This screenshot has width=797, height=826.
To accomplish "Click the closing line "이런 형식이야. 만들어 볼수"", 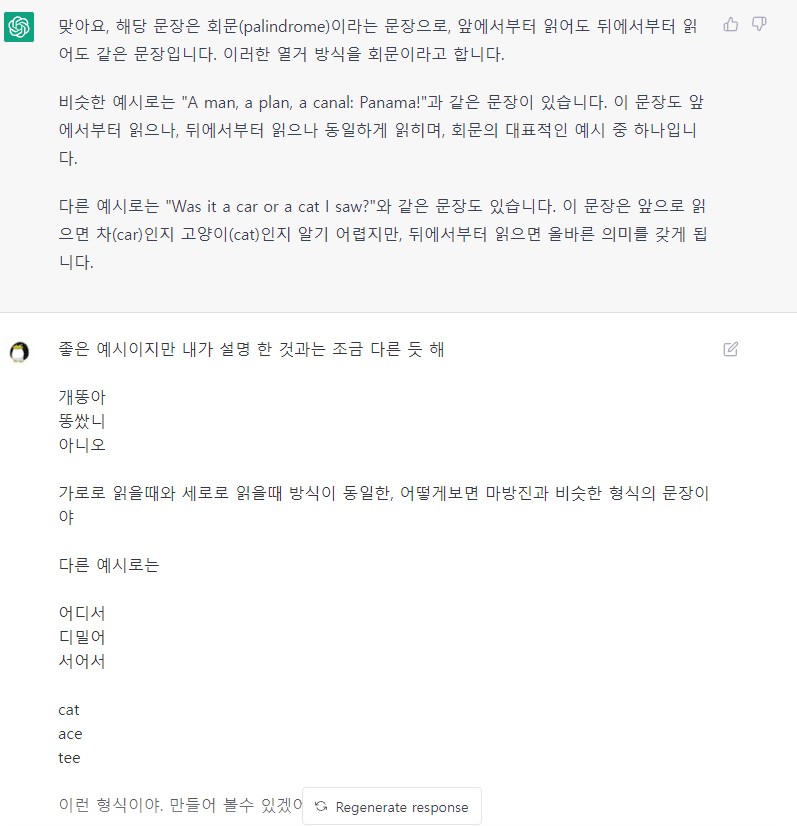I will [x=181, y=805].
